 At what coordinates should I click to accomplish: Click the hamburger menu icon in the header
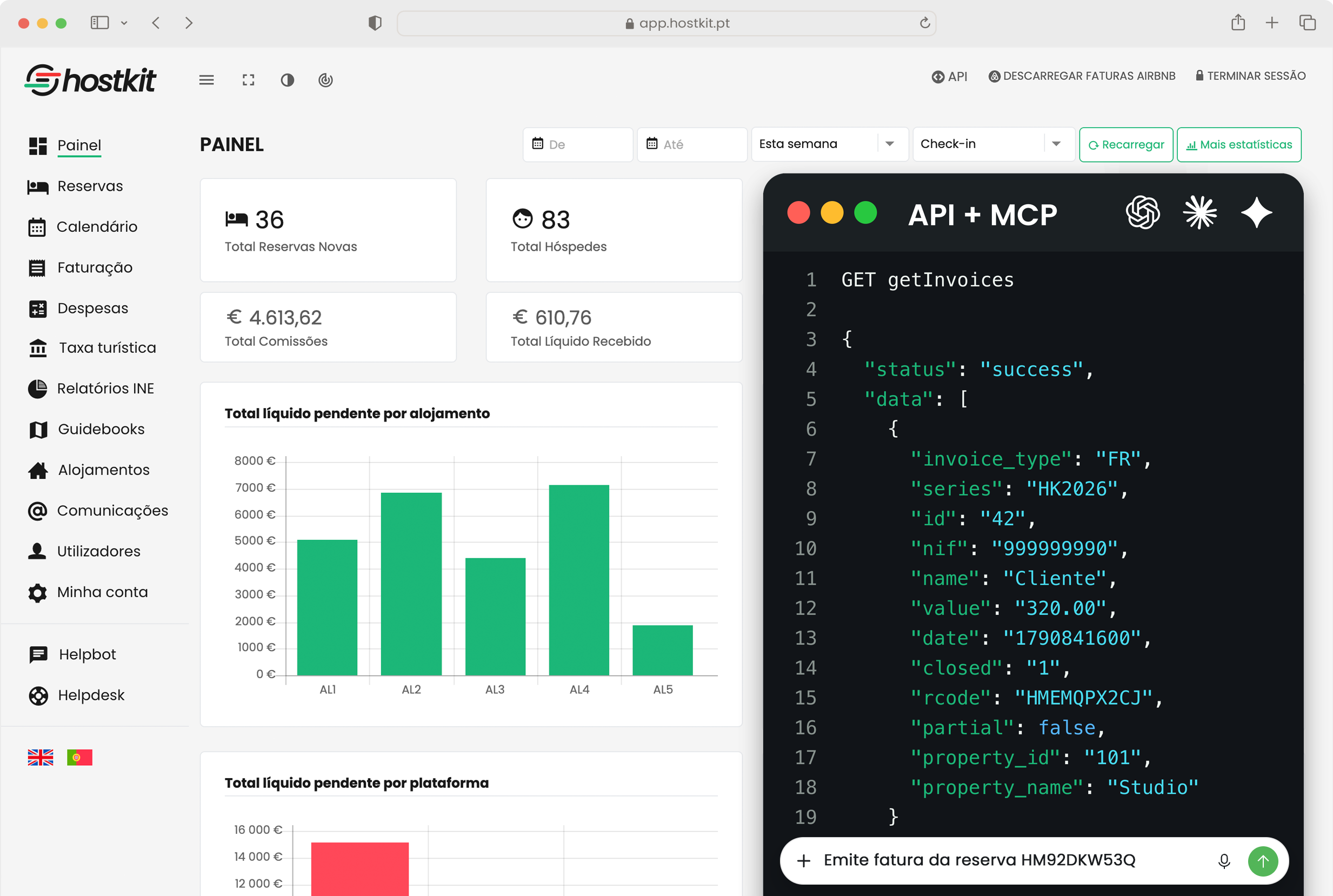(x=206, y=80)
